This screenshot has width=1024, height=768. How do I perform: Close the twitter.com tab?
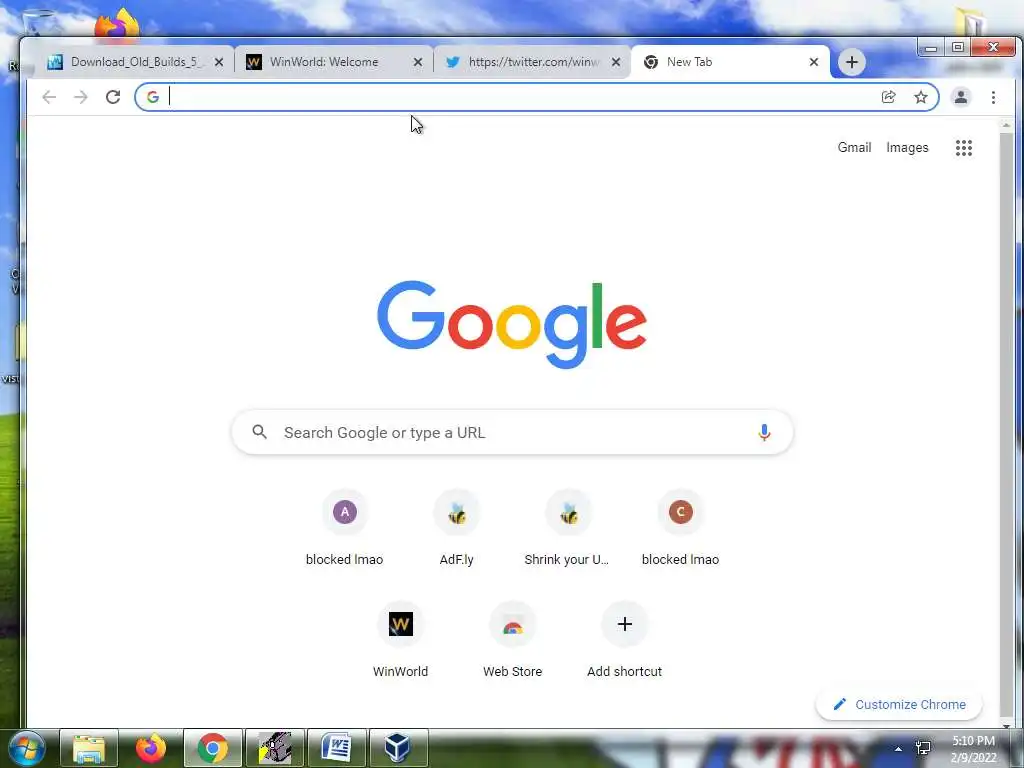click(616, 62)
